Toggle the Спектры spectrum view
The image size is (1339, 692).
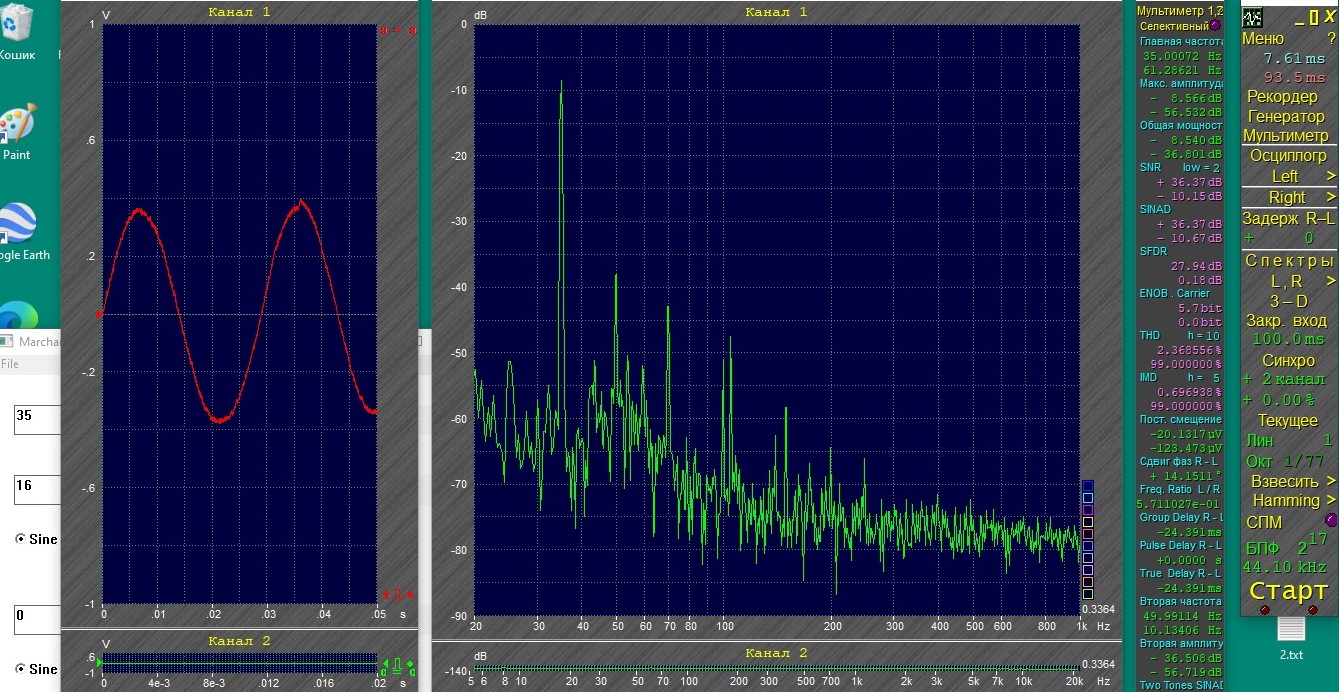[1290, 261]
